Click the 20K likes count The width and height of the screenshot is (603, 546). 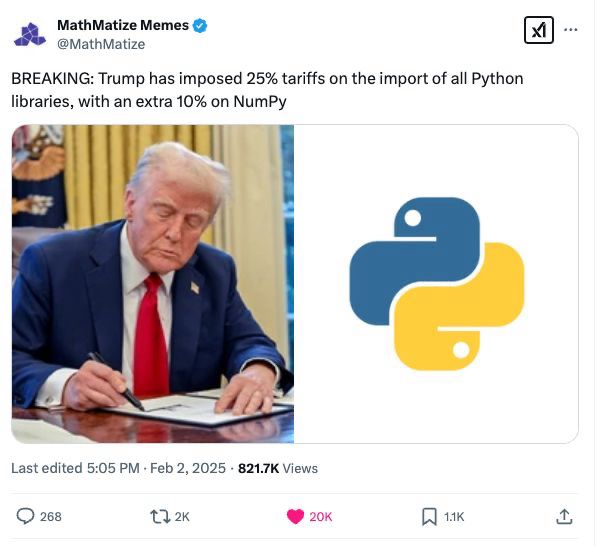(x=320, y=516)
